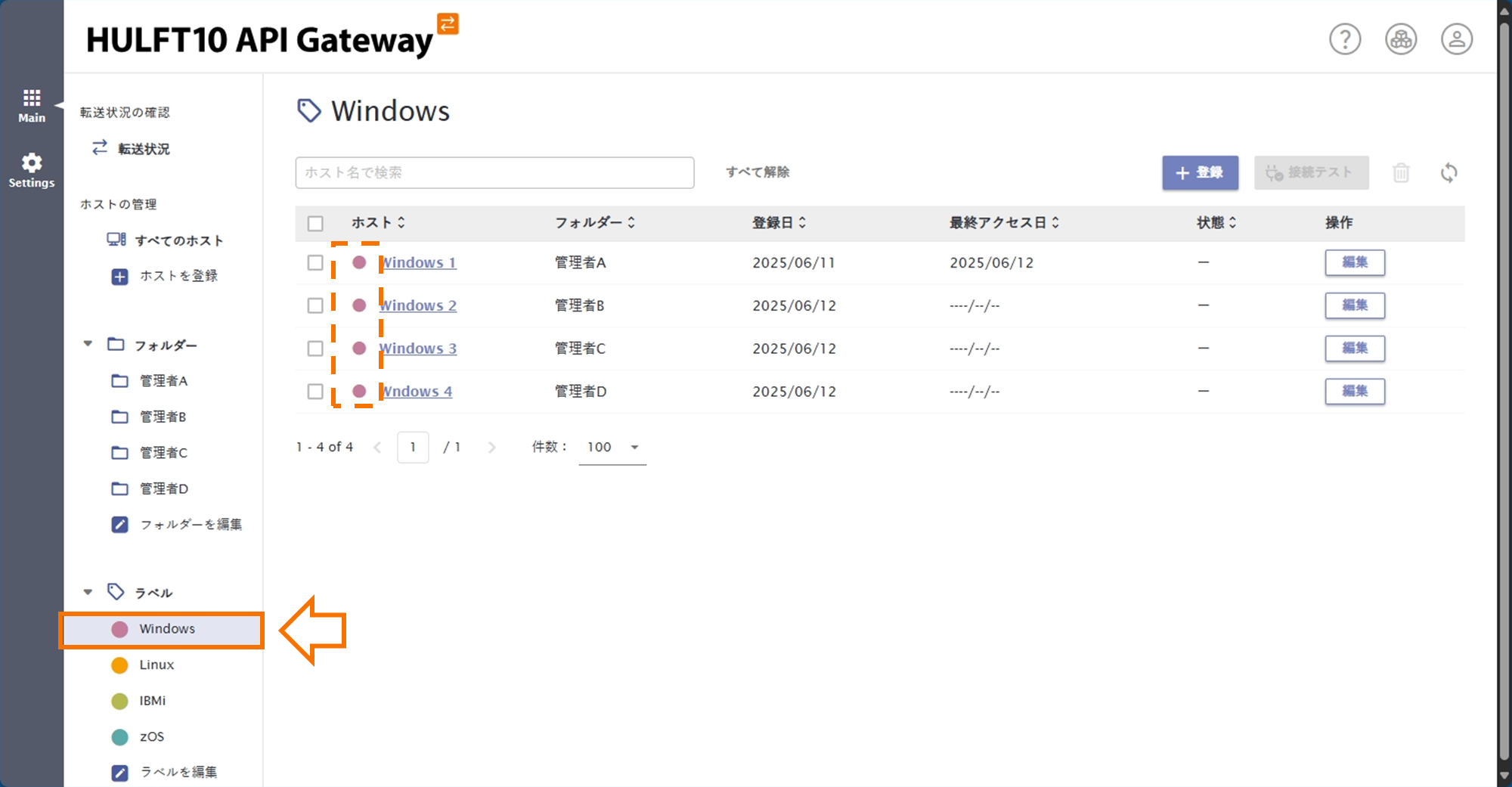Click the vertical scrollbar down arrow
1512x787 pixels.
(1504, 776)
